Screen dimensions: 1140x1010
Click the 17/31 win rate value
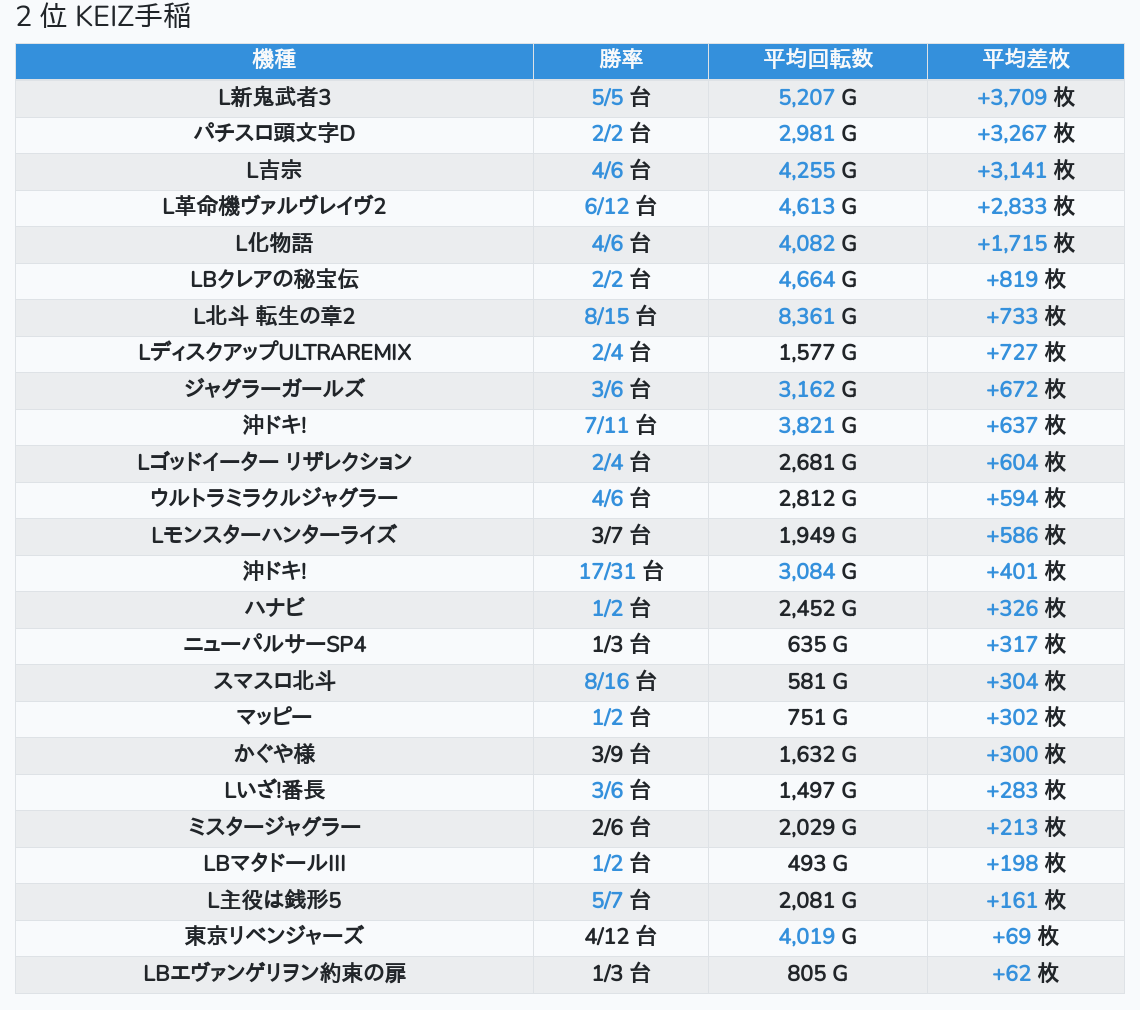[x=607, y=572]
